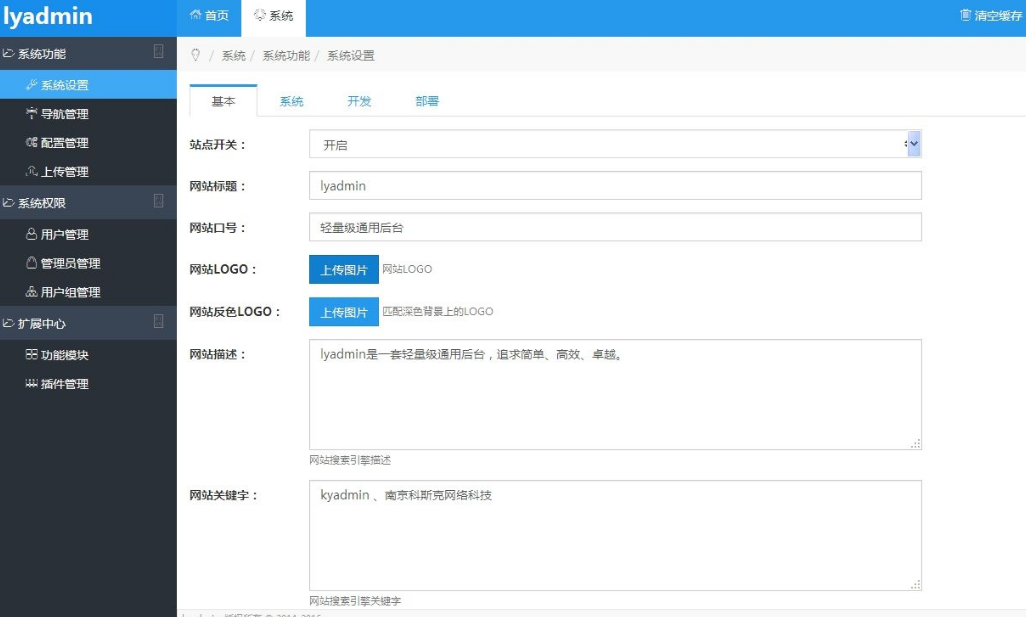Click the lightbulb icon in the breadcrumb bar
The height and width of the screenshot is (617, 1026).
click(x=196, y=55)
